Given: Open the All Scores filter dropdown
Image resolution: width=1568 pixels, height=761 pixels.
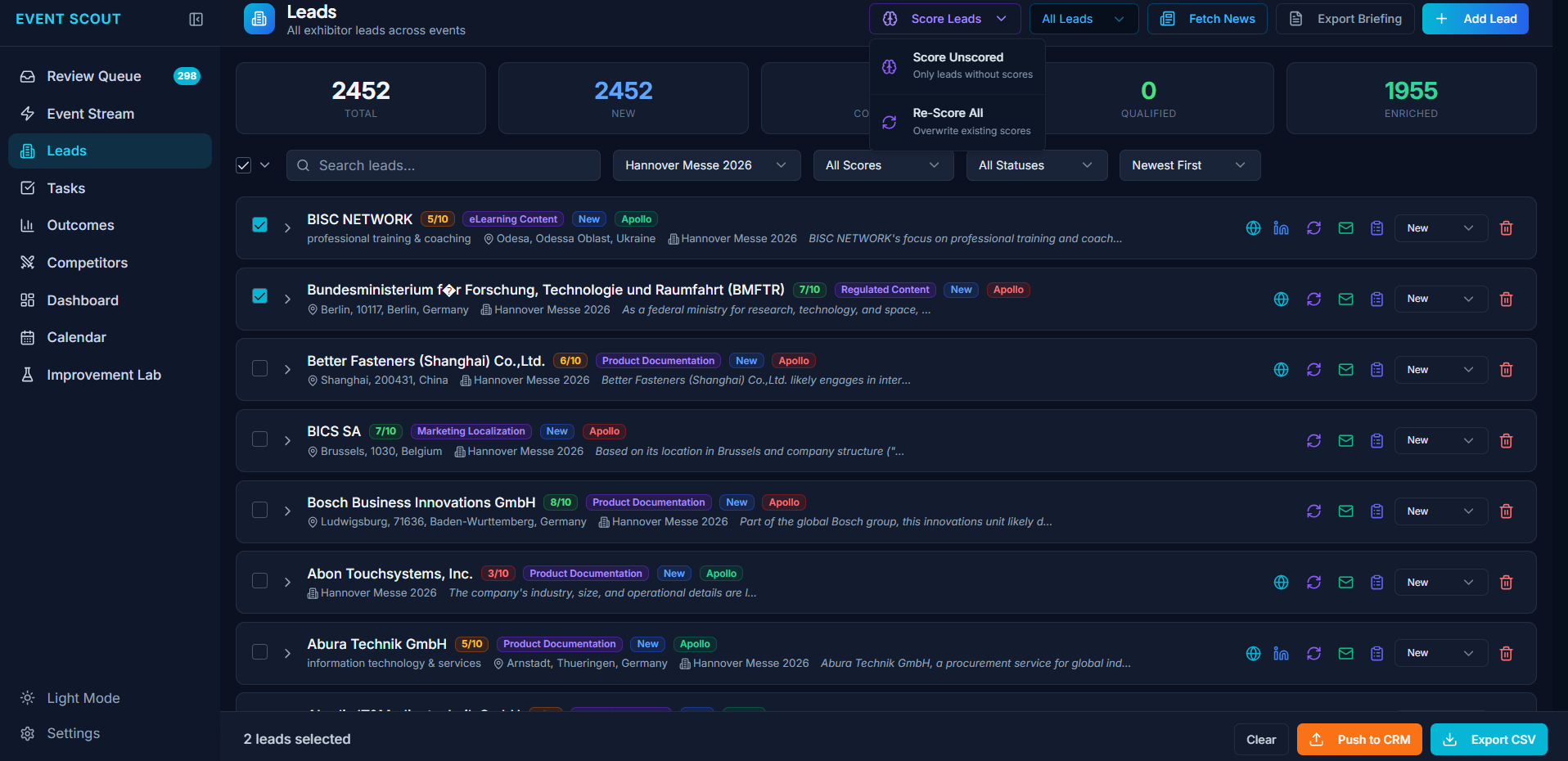Looking at the screenshot, I should 883,165.
